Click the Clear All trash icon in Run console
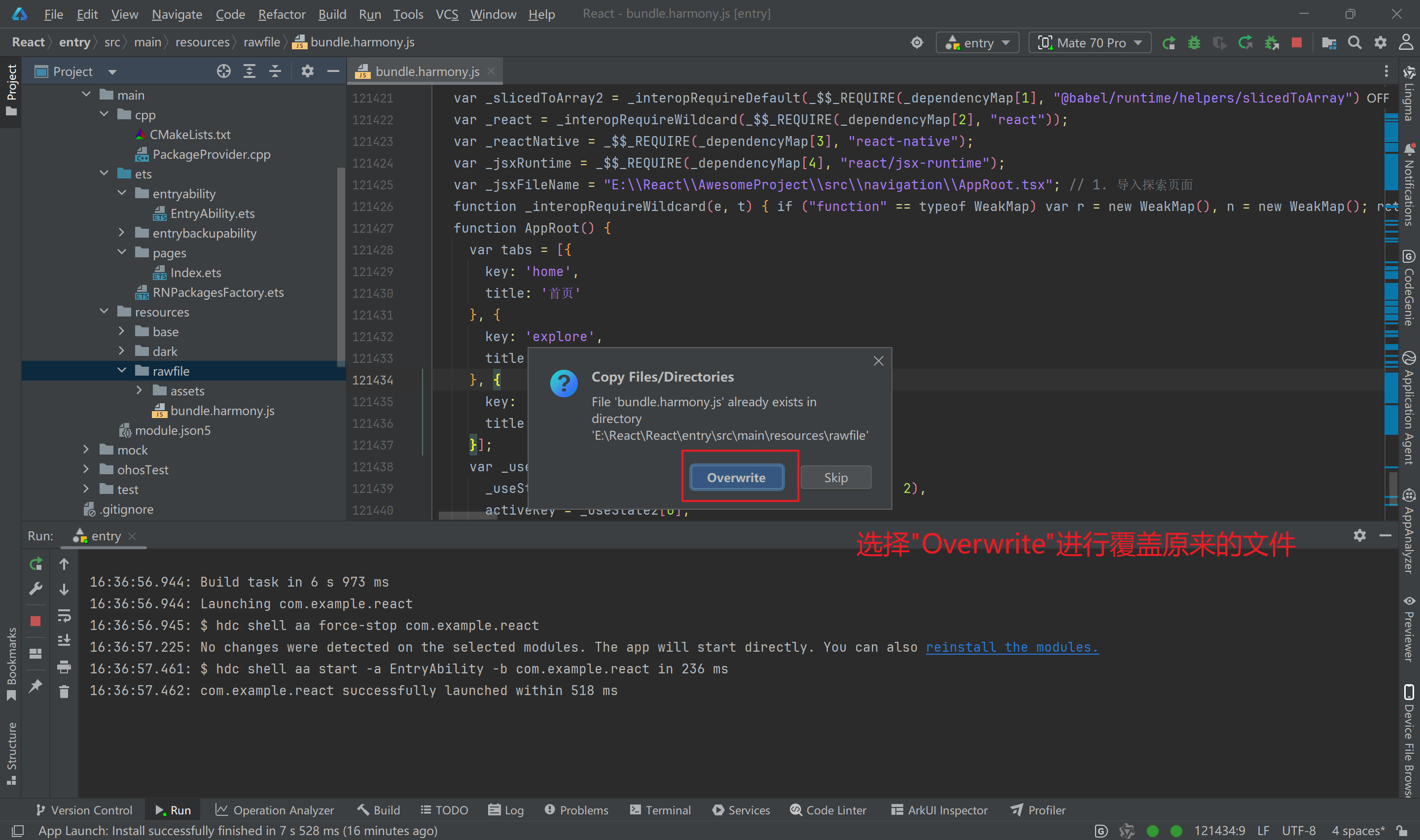Image resolution: width=1420 pixels, height=840 pixels. [64, 691]
